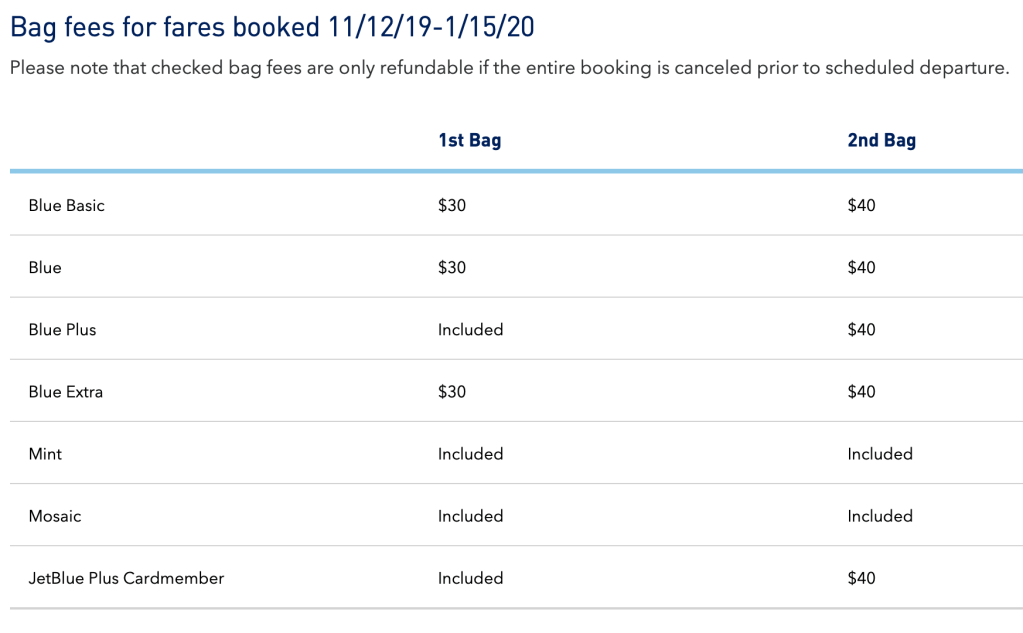
Task: Click Blue Plus 1st bag Included cell
Action: [x=470, y=330]
